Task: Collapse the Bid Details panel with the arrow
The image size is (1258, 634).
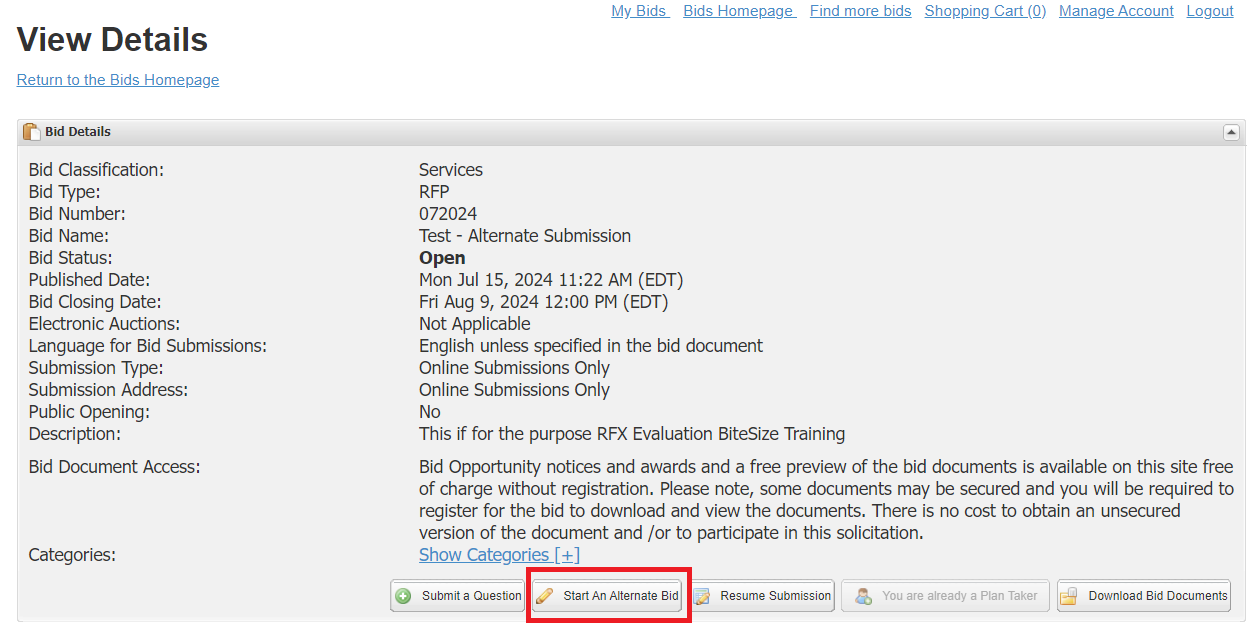Action: click(x=1231, y=132)
